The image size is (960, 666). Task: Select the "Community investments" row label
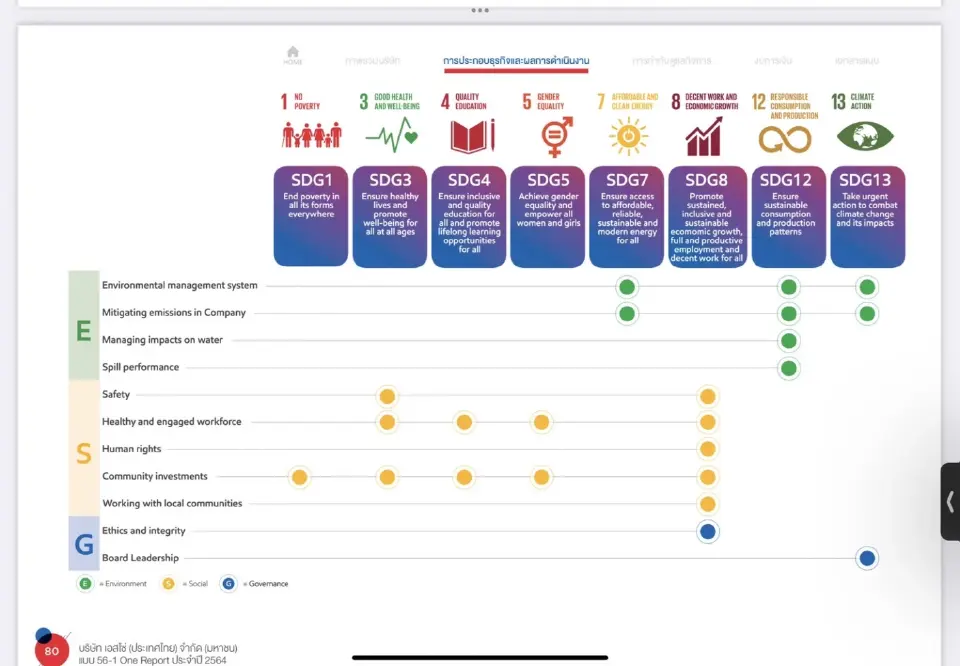155,476
